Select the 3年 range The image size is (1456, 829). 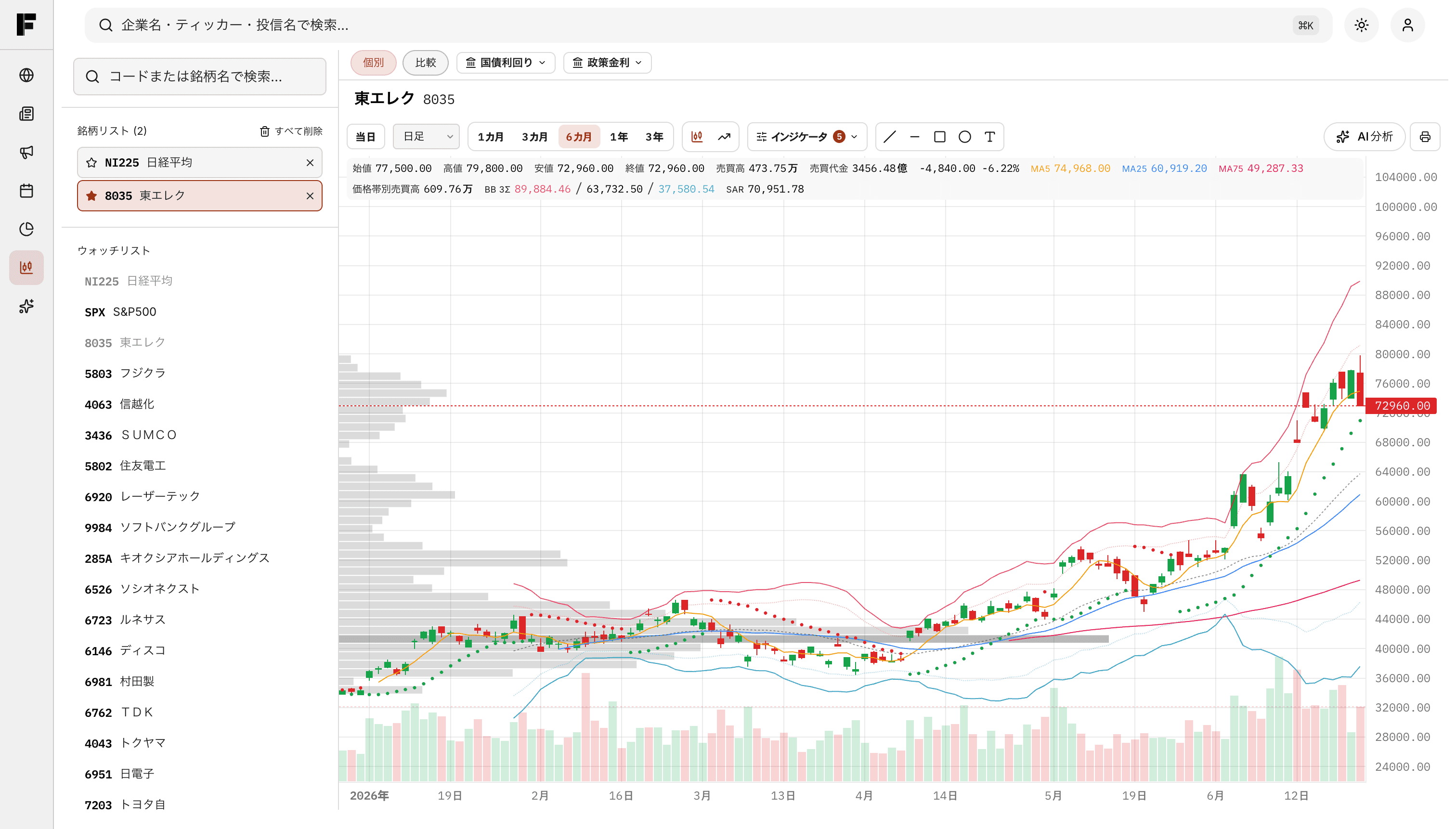pos(654,137)
